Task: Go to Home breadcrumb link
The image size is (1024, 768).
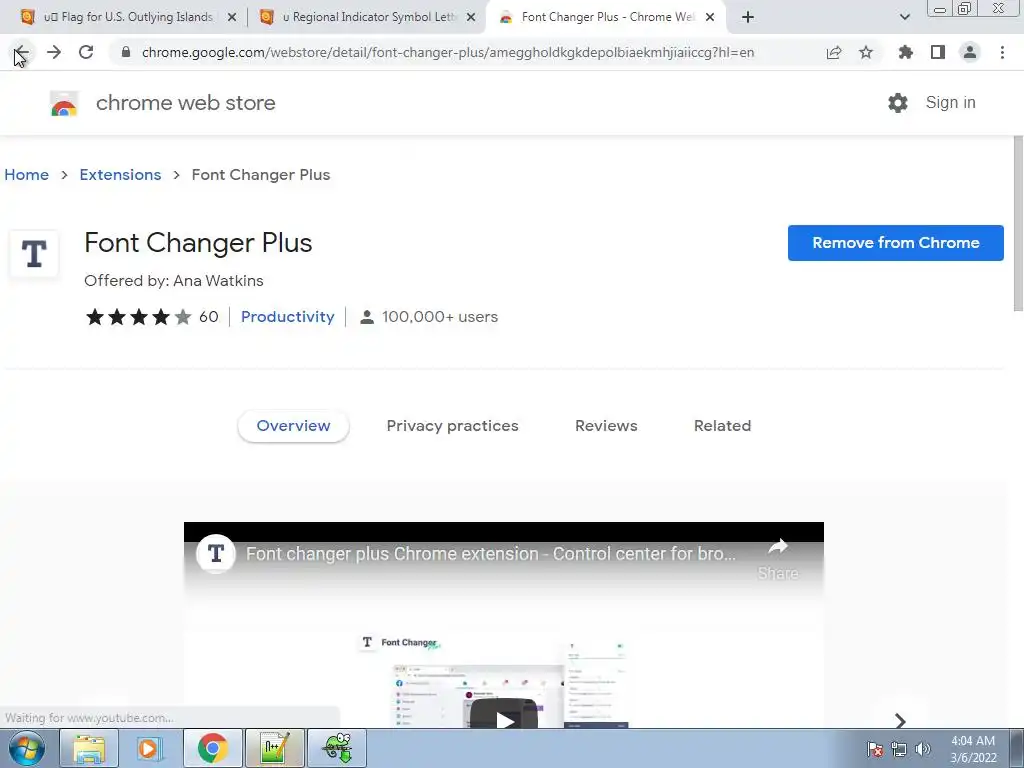Action: coord(27,175)
